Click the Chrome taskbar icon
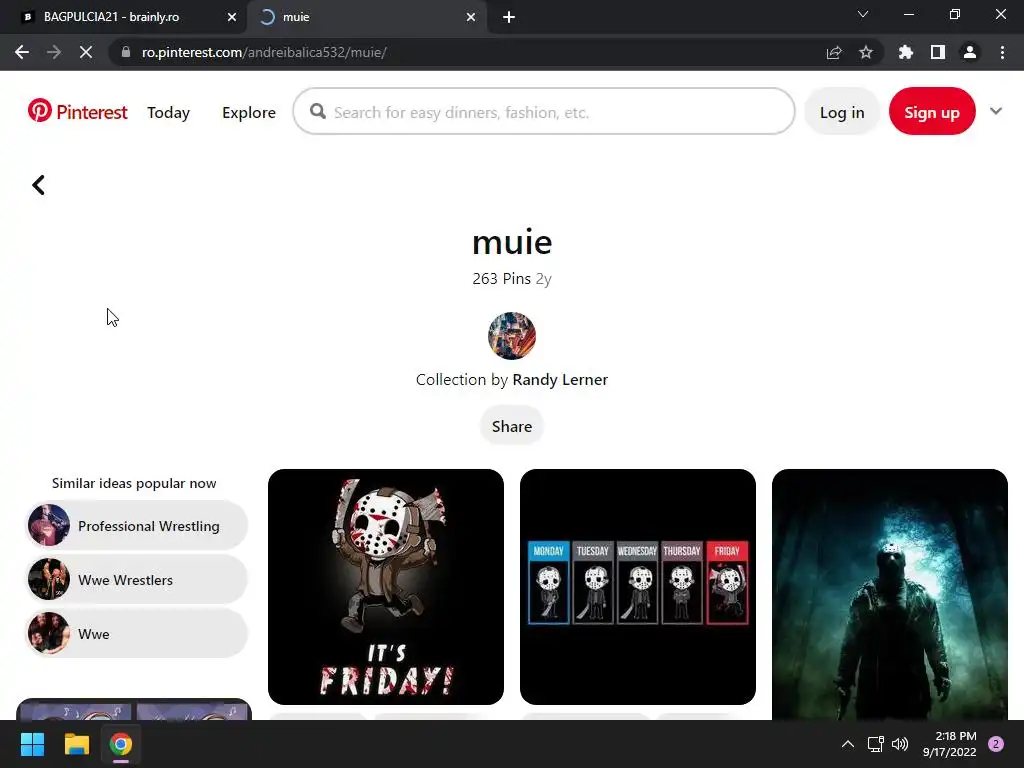 click(x=121, y=744)
